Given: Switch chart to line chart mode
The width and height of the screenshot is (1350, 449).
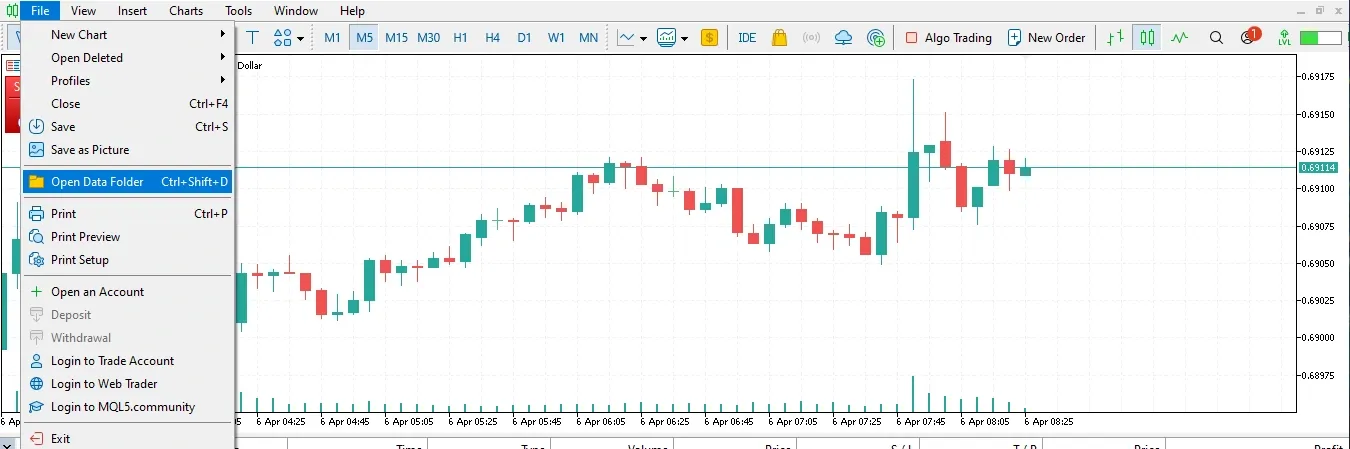Looking at the screenshot, I should [x=1180, y=38].
